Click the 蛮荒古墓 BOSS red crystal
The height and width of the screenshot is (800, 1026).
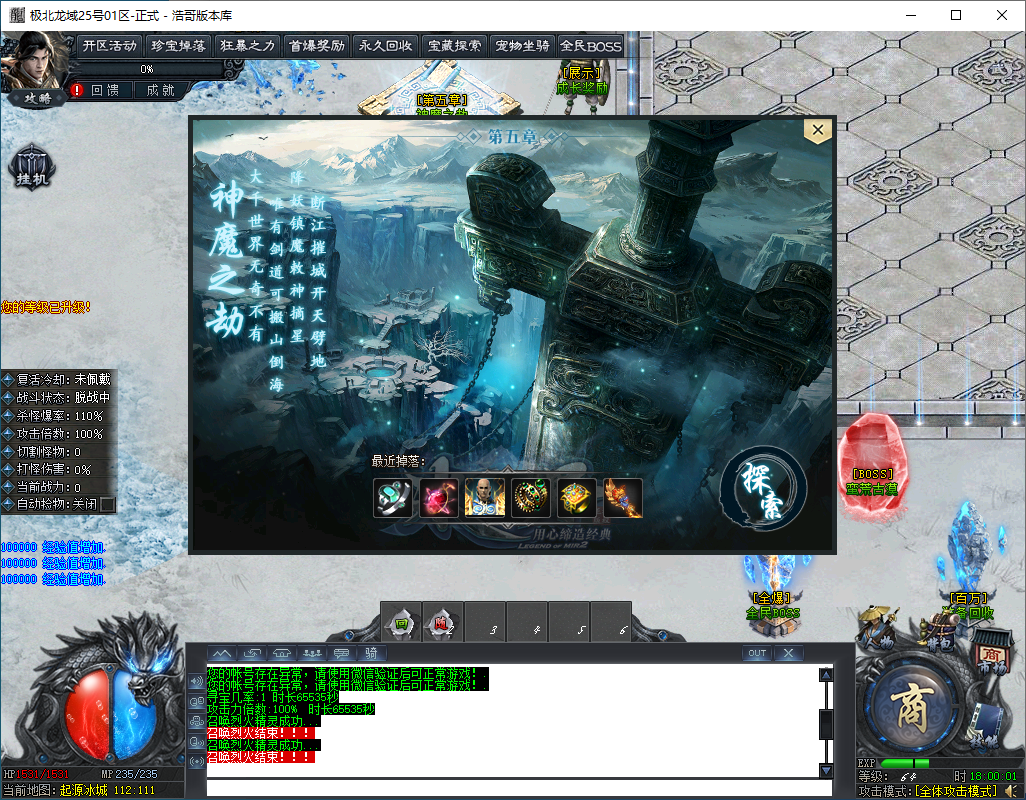[872, 464]
